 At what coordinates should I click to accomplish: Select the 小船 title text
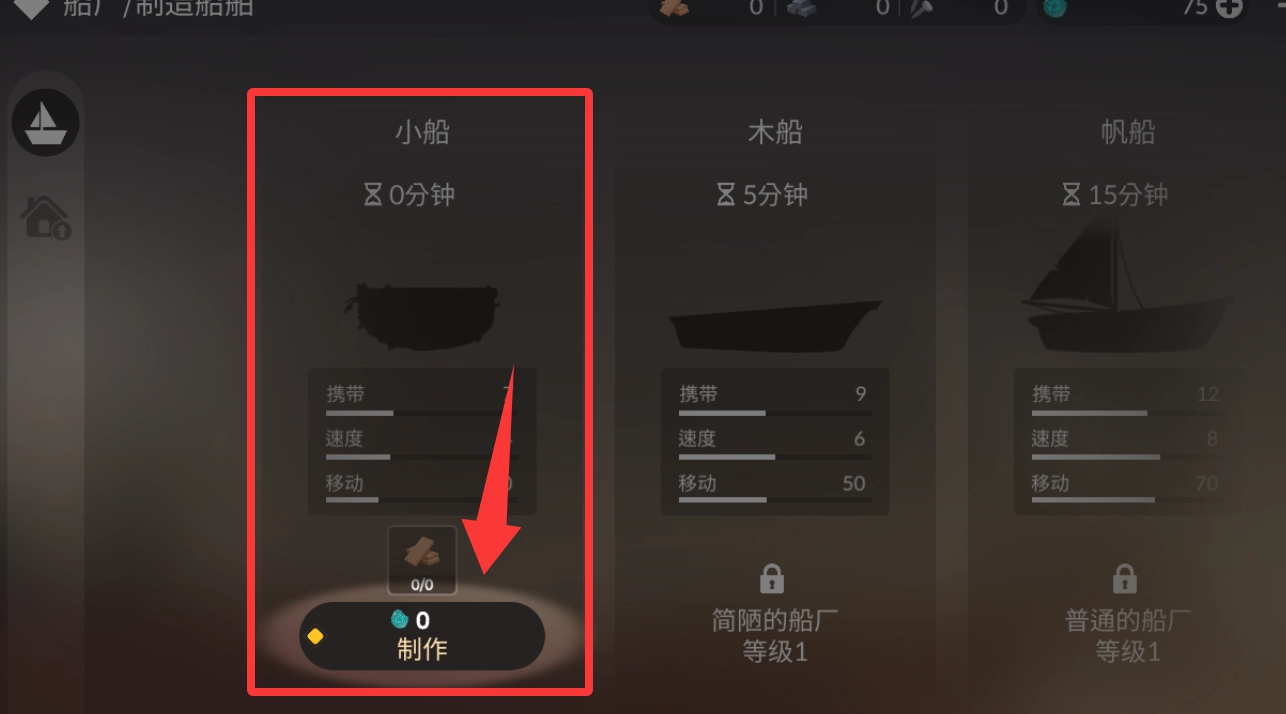coord(422,132)
